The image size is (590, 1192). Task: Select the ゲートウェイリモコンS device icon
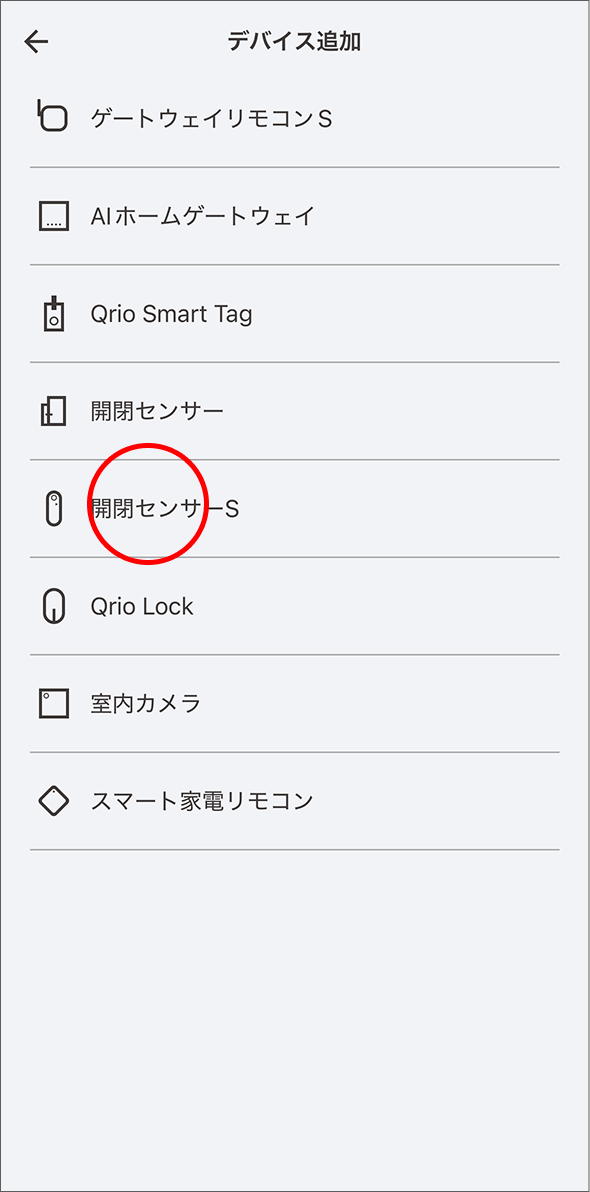pyautogui.click(x=51, y=118)
